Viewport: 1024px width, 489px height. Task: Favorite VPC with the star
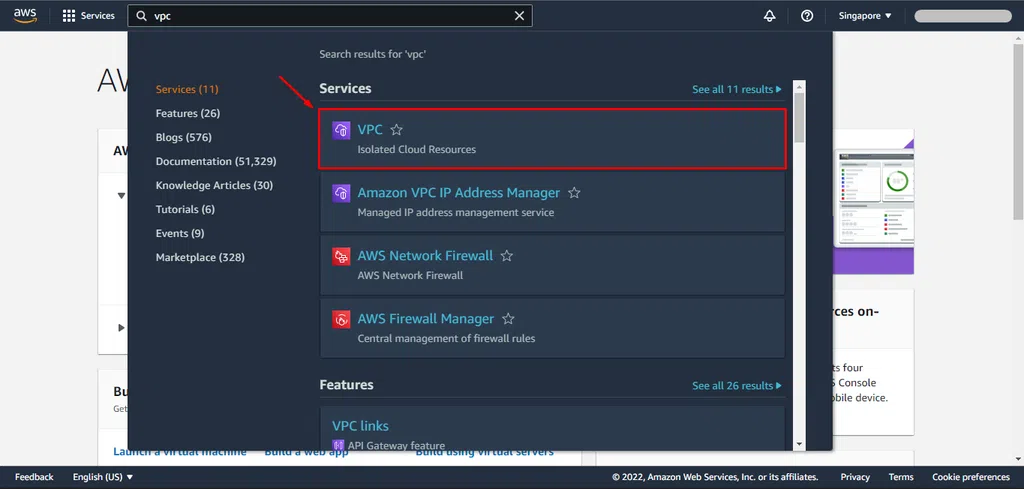click(396, 130)
